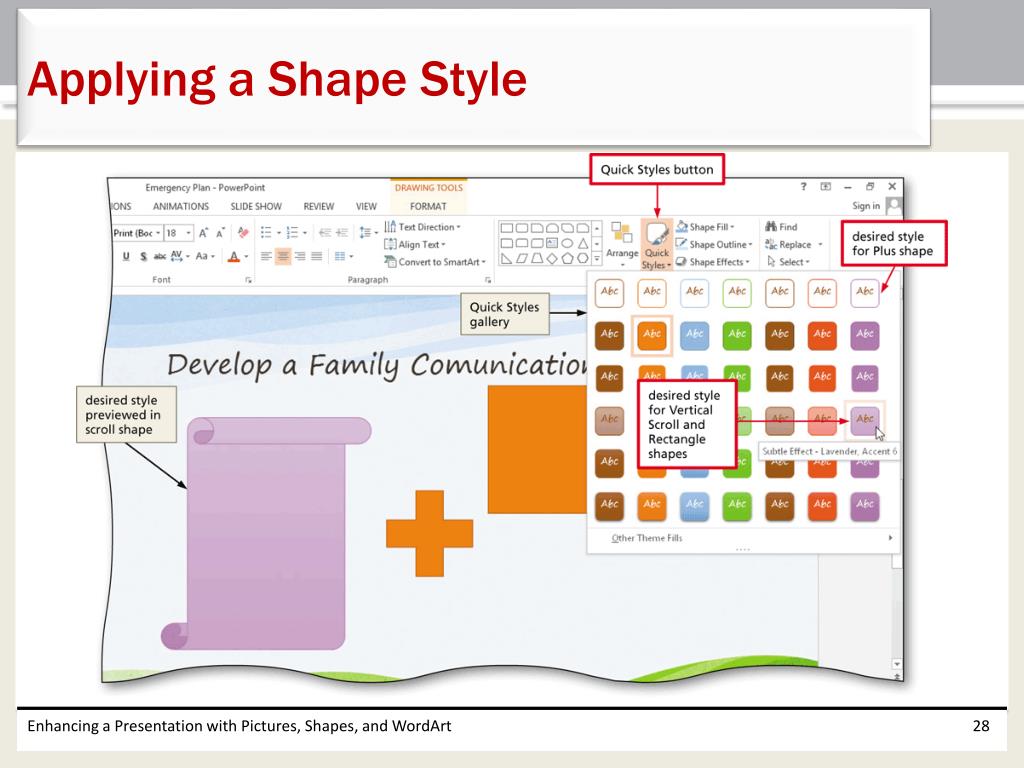1024x768 pixels.
Task: Select the Hexagon shape in gallery
Action: (x=583, y=259)
